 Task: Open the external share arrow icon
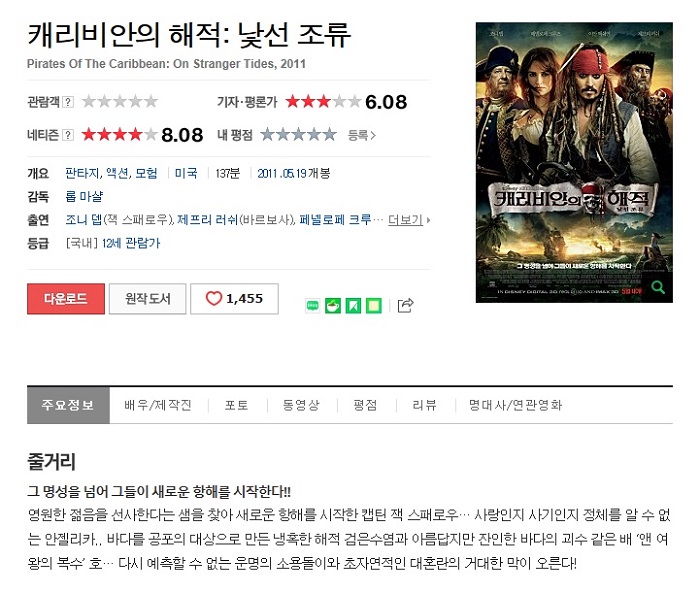click(405, 305)
